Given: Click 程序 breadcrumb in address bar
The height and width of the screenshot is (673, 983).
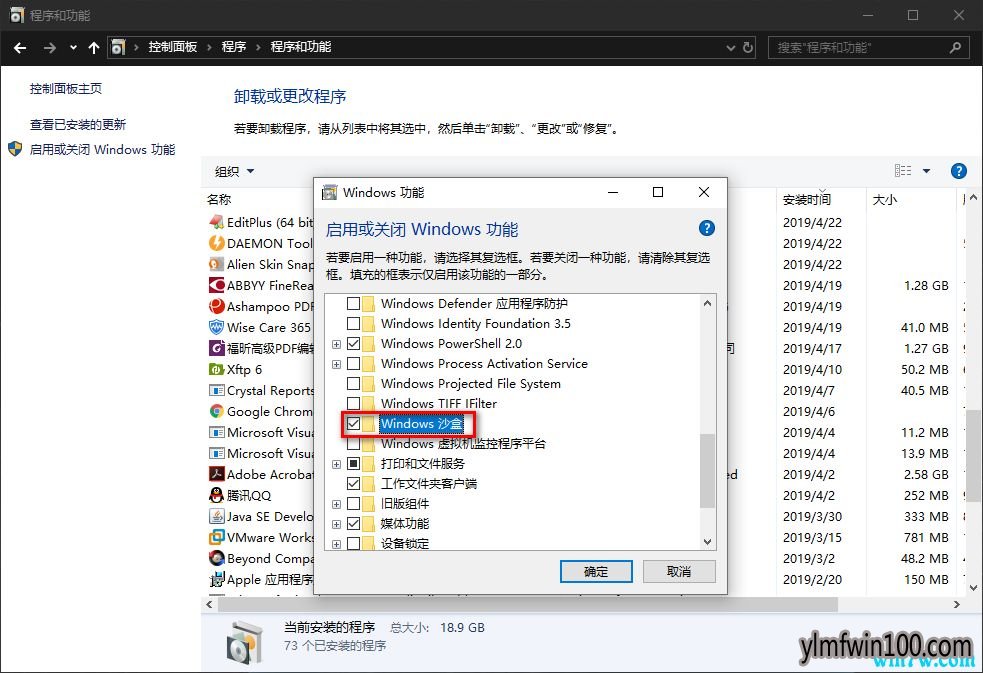Looking at the screenshot, I should (x=234, y=47).
